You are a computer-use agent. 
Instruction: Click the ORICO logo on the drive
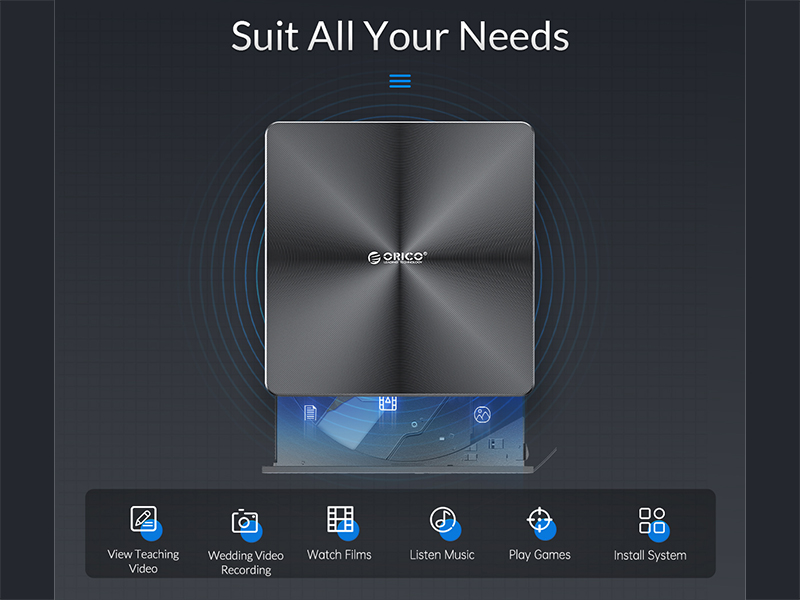click(397, 257)
